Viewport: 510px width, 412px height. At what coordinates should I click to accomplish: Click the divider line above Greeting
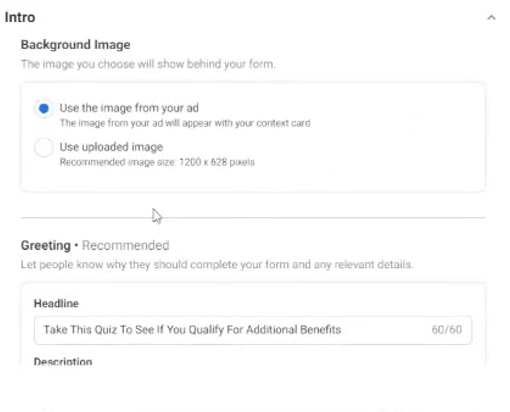pyautogui.click(x=253, y=218)
